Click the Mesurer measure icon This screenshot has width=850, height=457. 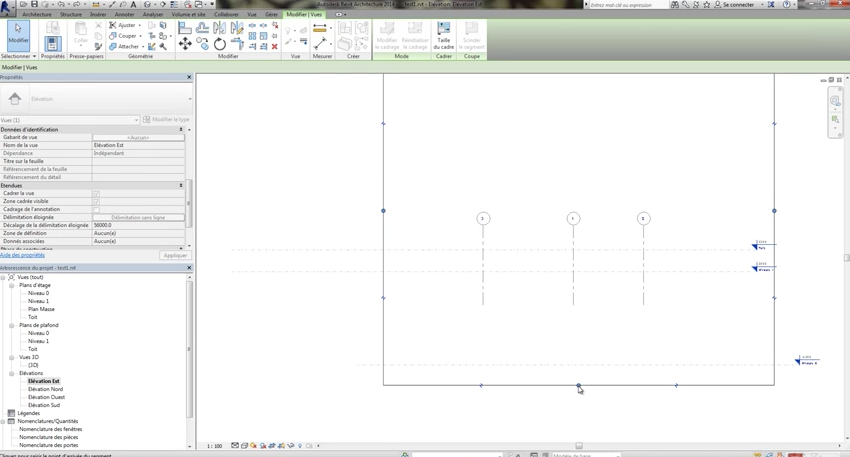pos(320,29)
